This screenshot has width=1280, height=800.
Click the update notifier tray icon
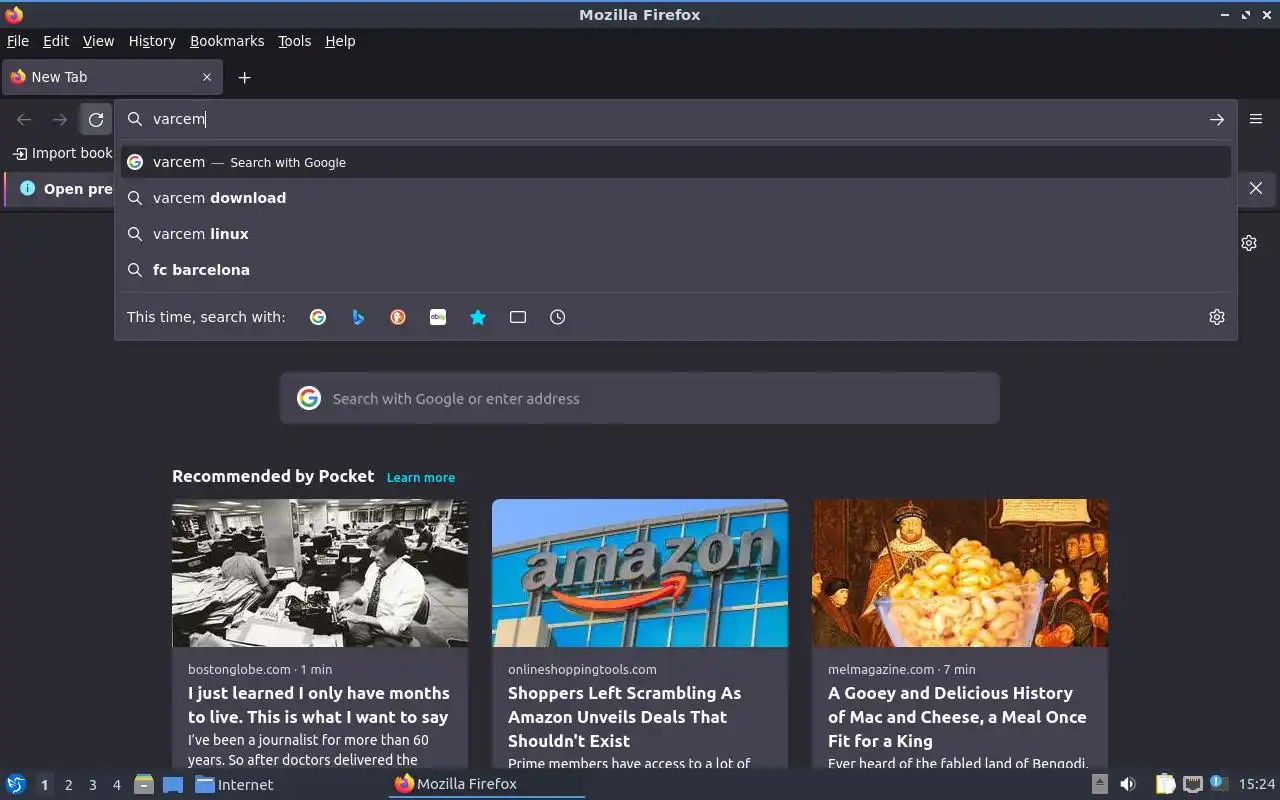(x=1218, y=783)
